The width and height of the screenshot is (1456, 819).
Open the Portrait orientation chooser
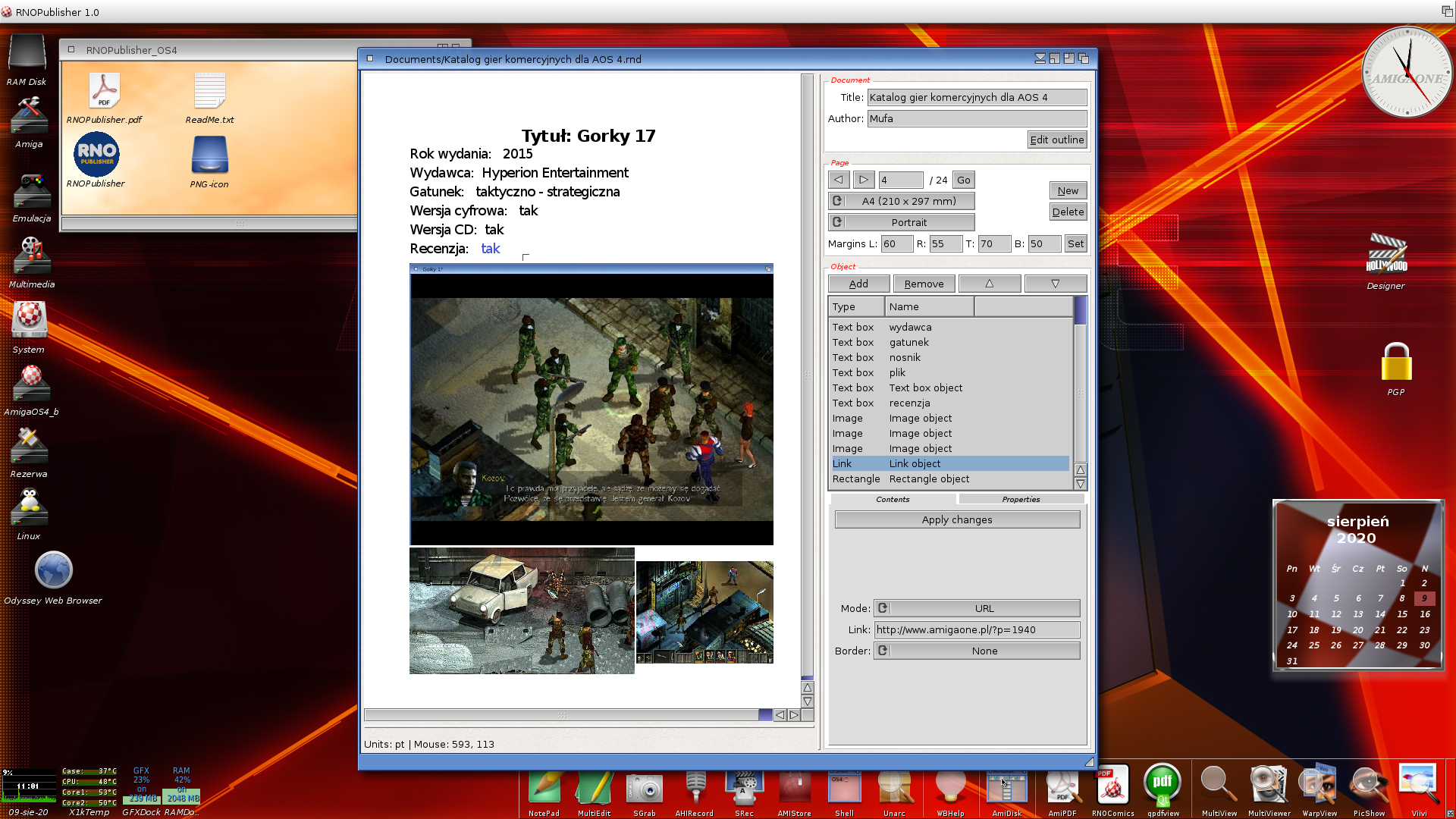click(x=902, y=222)
